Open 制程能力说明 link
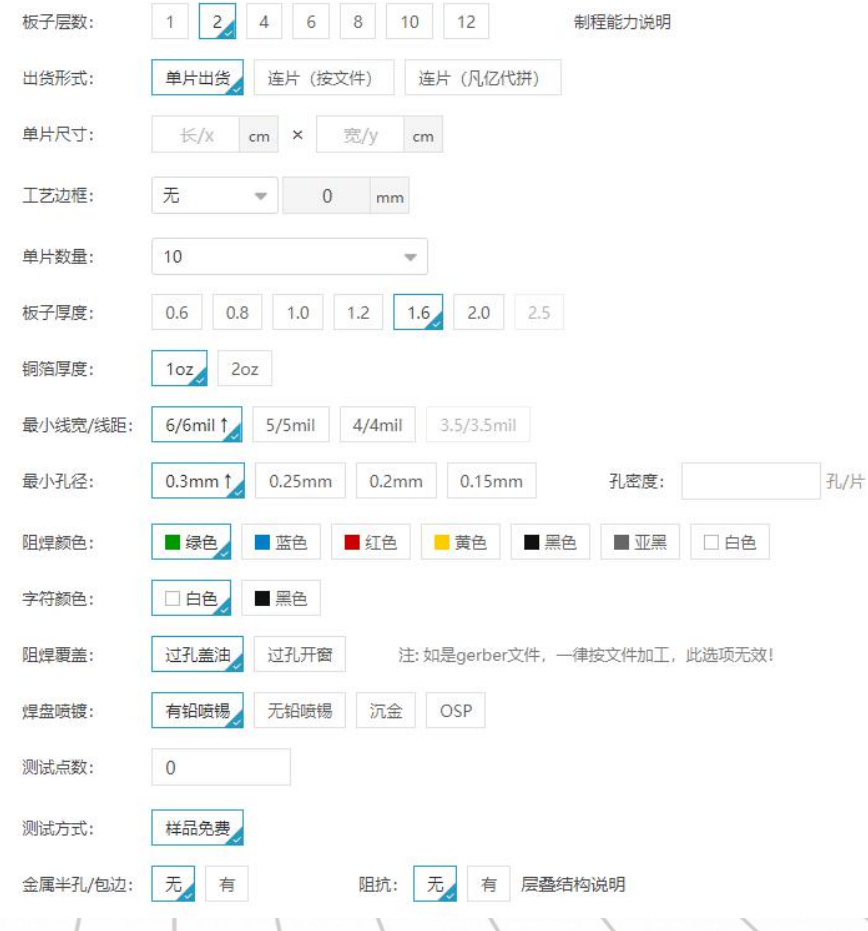The image size is (868, 931). (622, 22)
